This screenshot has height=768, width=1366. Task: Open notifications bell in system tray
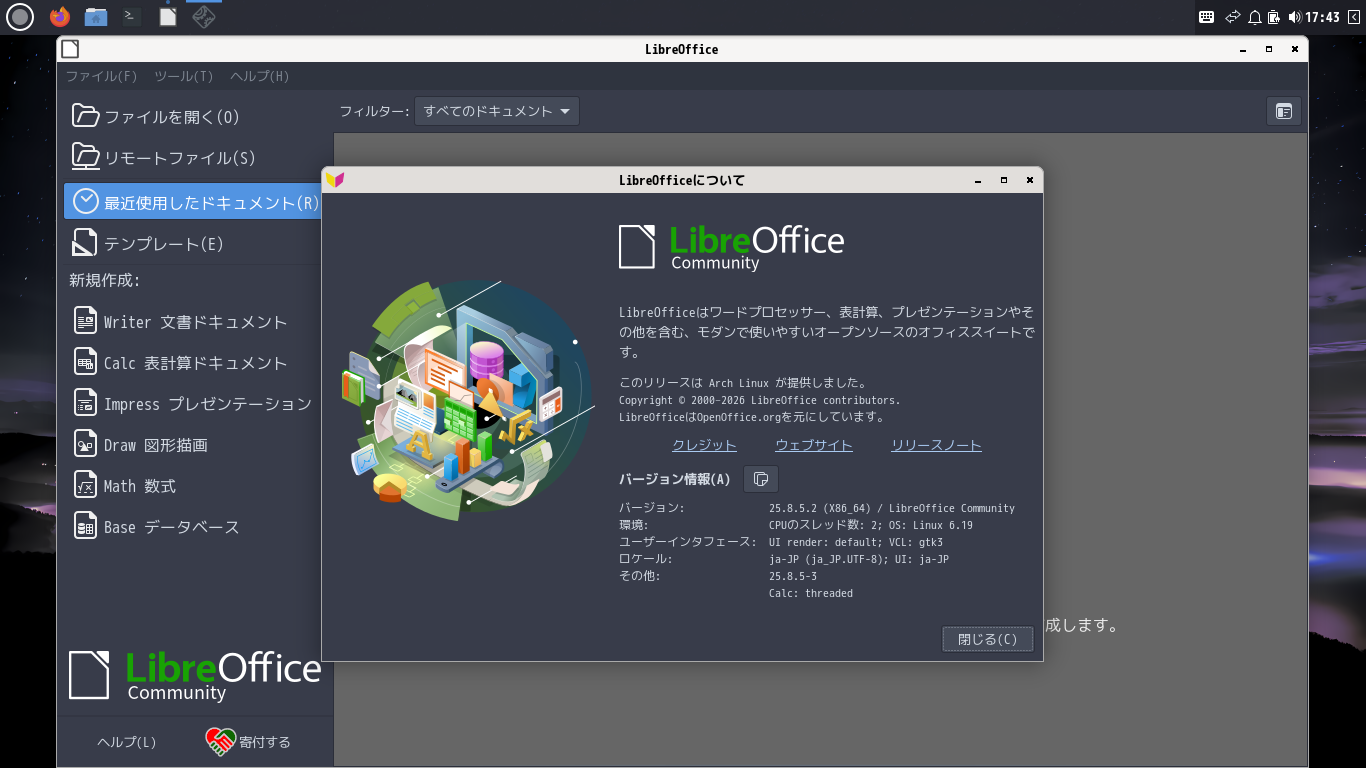[1255, 17]
